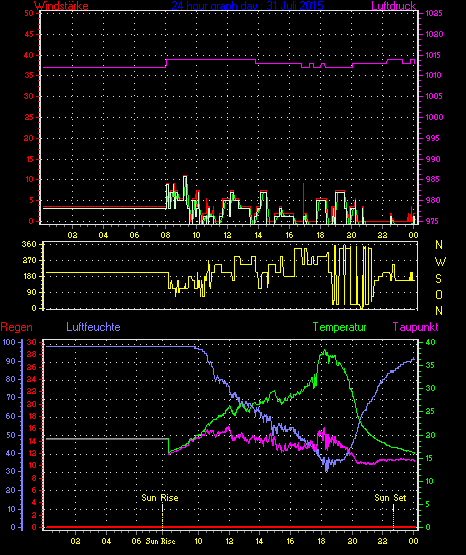
Task: Click the S compass direction letter
Action: [x=438, y=279]
